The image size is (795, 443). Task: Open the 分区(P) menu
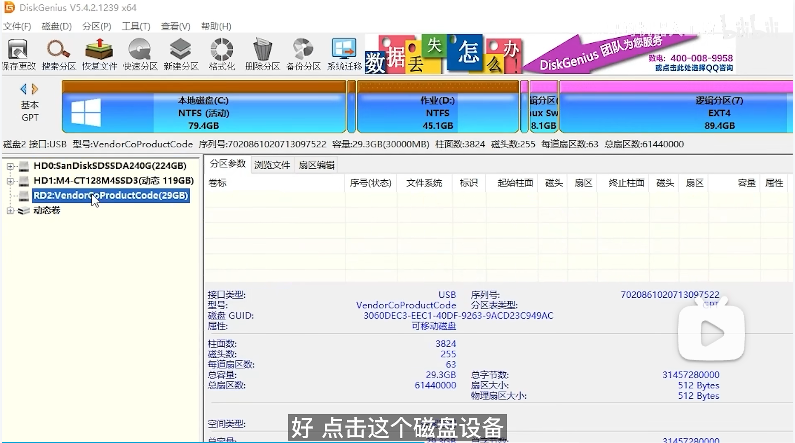[x=96, y=26]
